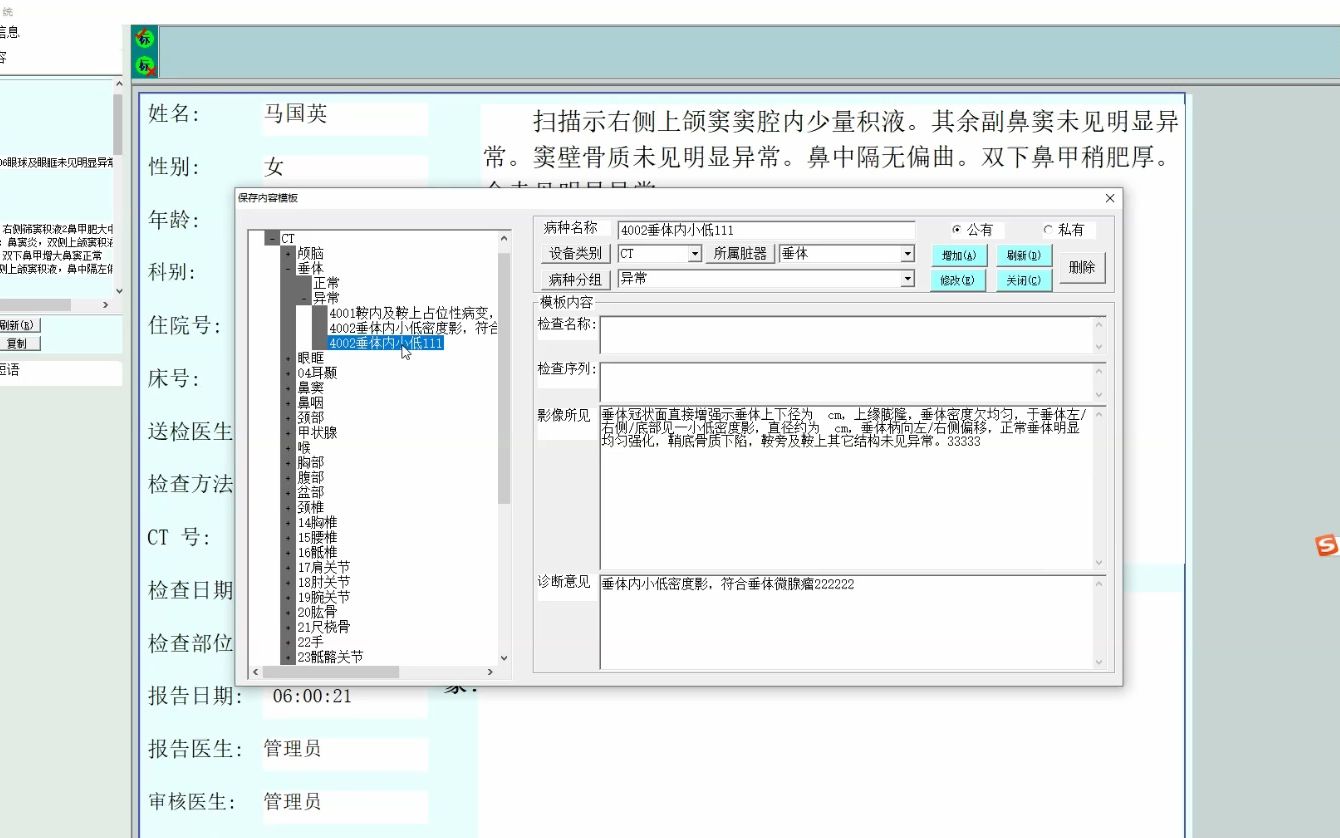This screenshot has height=838, width=1340.
Task: Select the 公有 radio button
Action: pyautogui.click(x=957, y=229)
